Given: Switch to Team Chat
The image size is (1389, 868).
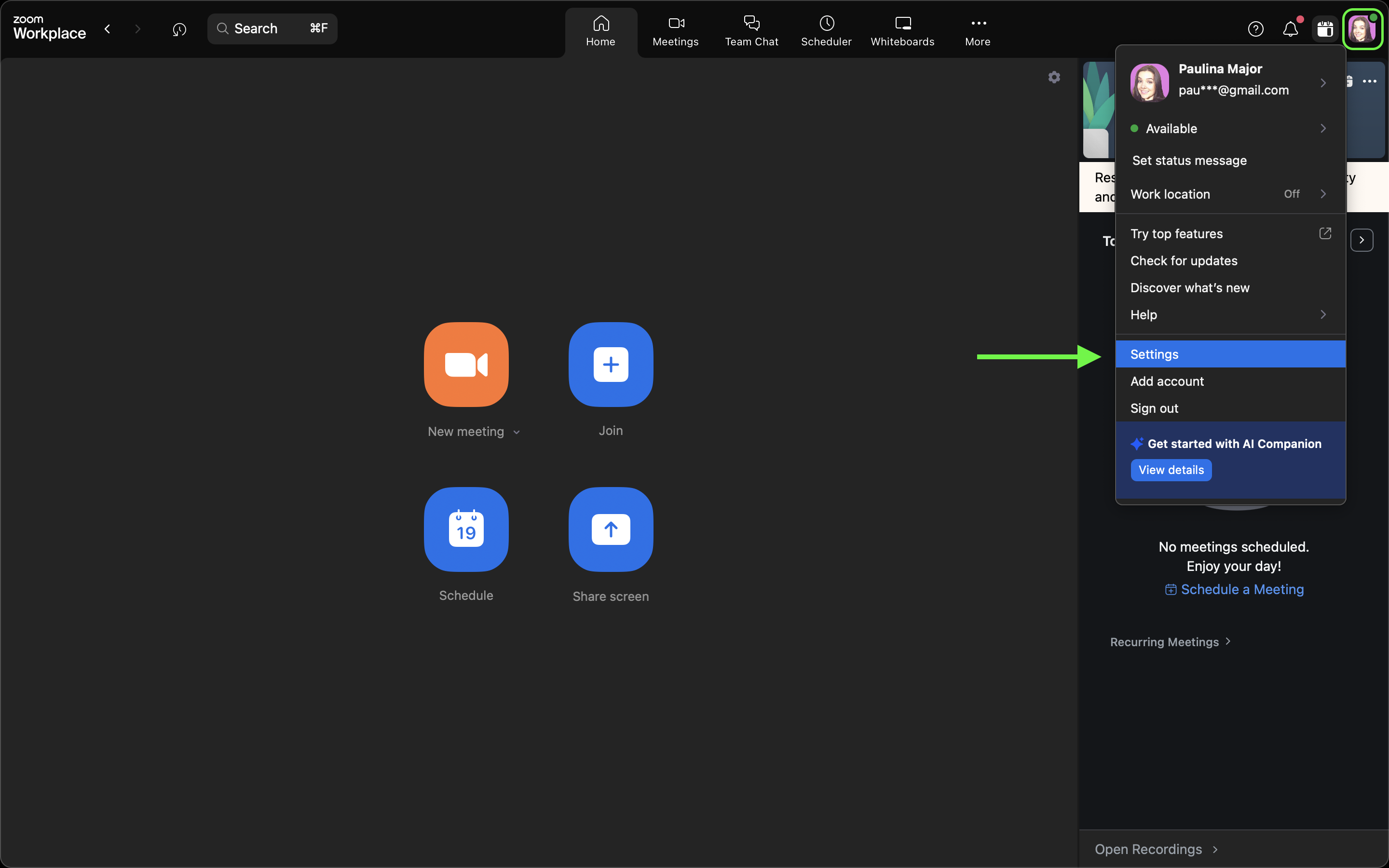Looking at the screenshot, I should [x=751, y=30].
